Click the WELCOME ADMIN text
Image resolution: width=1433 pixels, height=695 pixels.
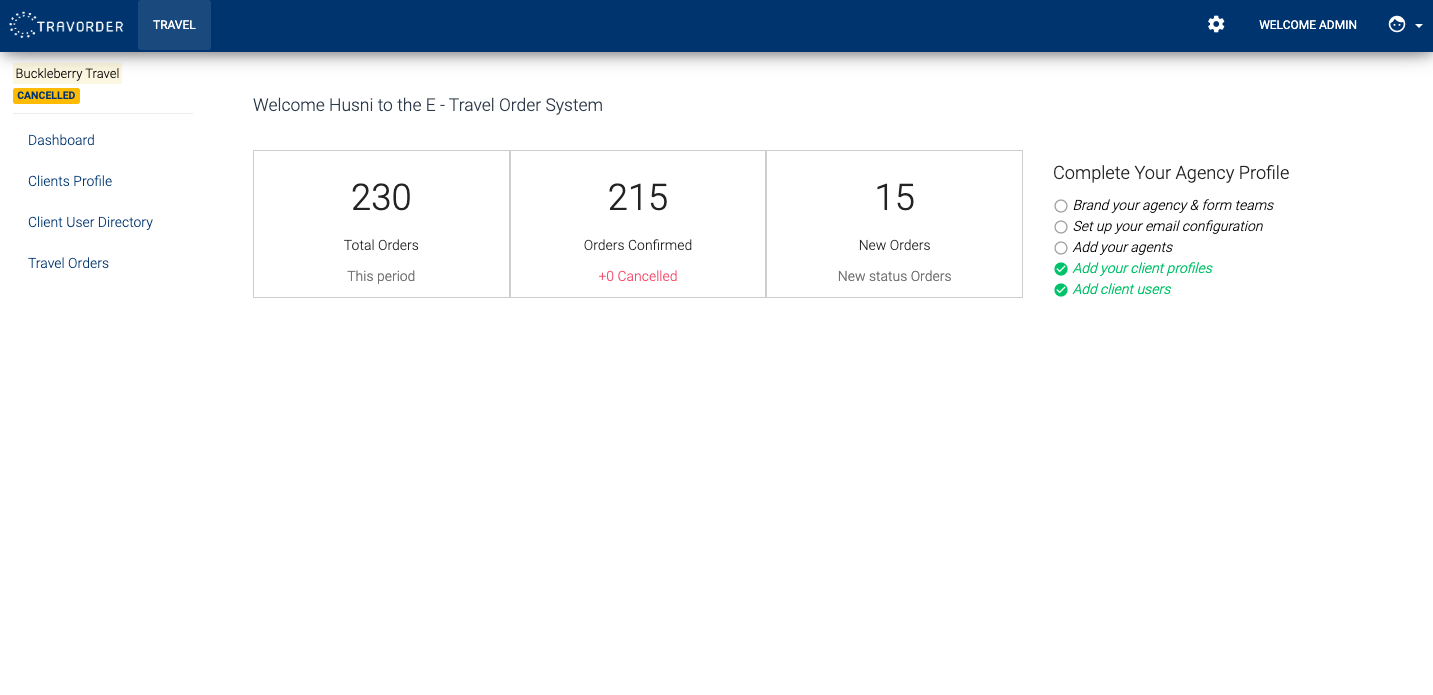click(1307, 25)
